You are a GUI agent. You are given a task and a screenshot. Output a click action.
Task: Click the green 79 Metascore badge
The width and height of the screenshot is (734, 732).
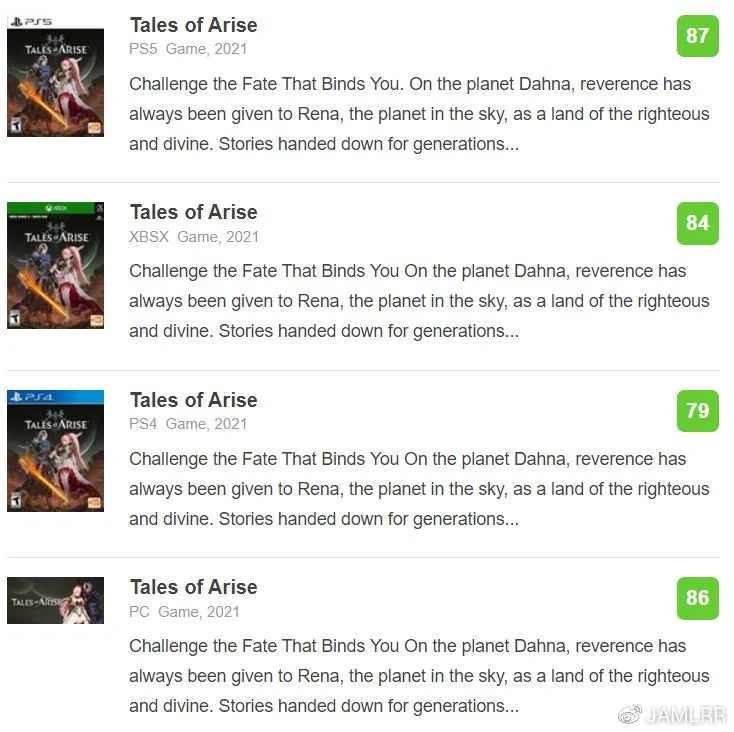click(x=697, y=410)
